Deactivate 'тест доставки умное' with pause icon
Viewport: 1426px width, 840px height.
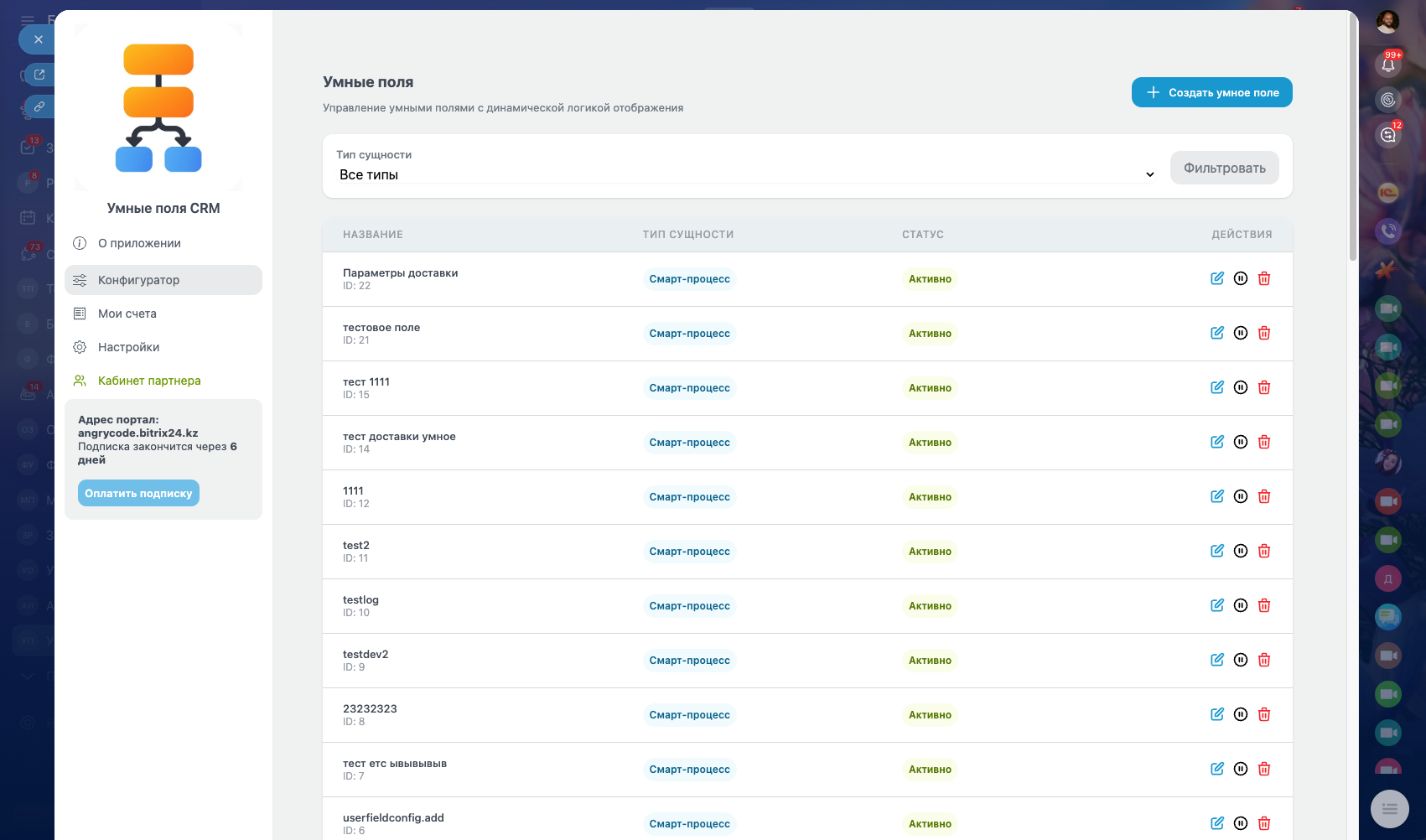click(x=1241, y=442)
